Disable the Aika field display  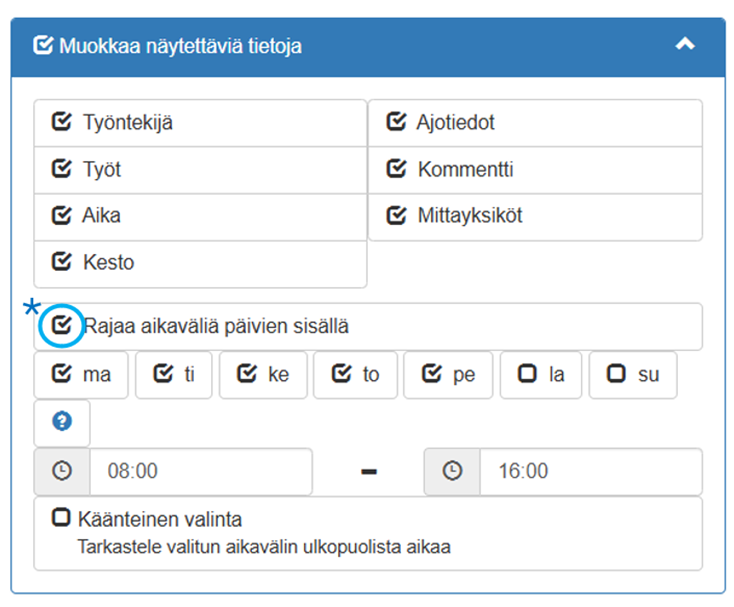click(62, 216)
